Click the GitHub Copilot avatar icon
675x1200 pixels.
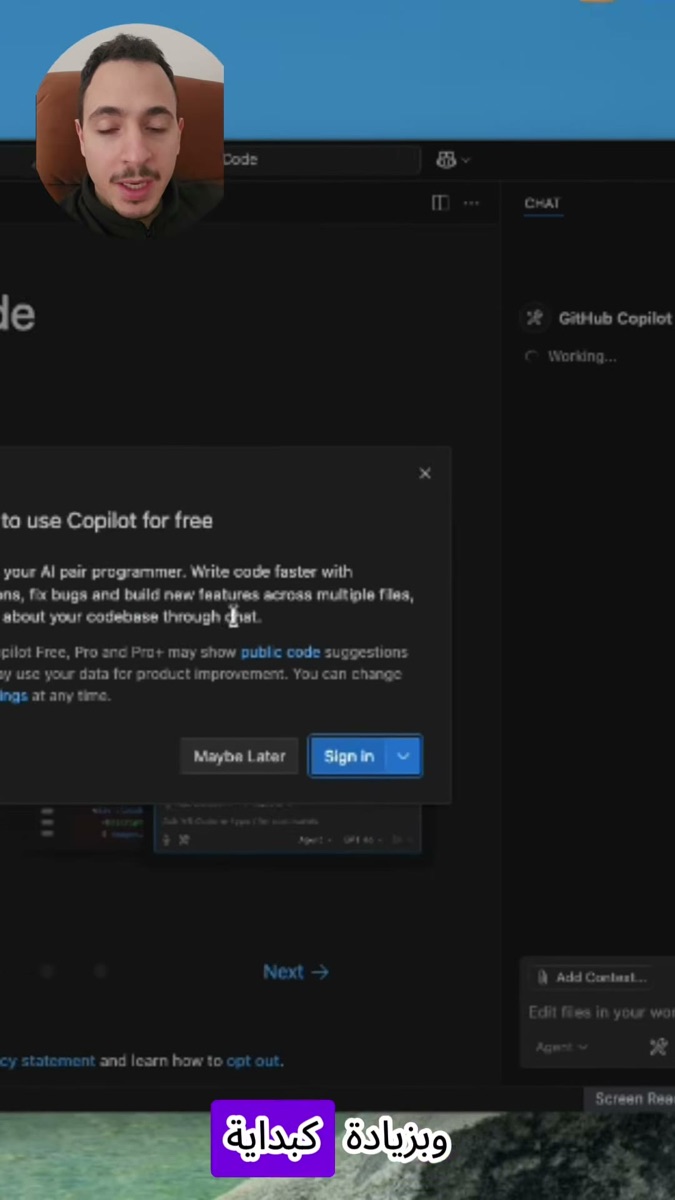[535, 318]
